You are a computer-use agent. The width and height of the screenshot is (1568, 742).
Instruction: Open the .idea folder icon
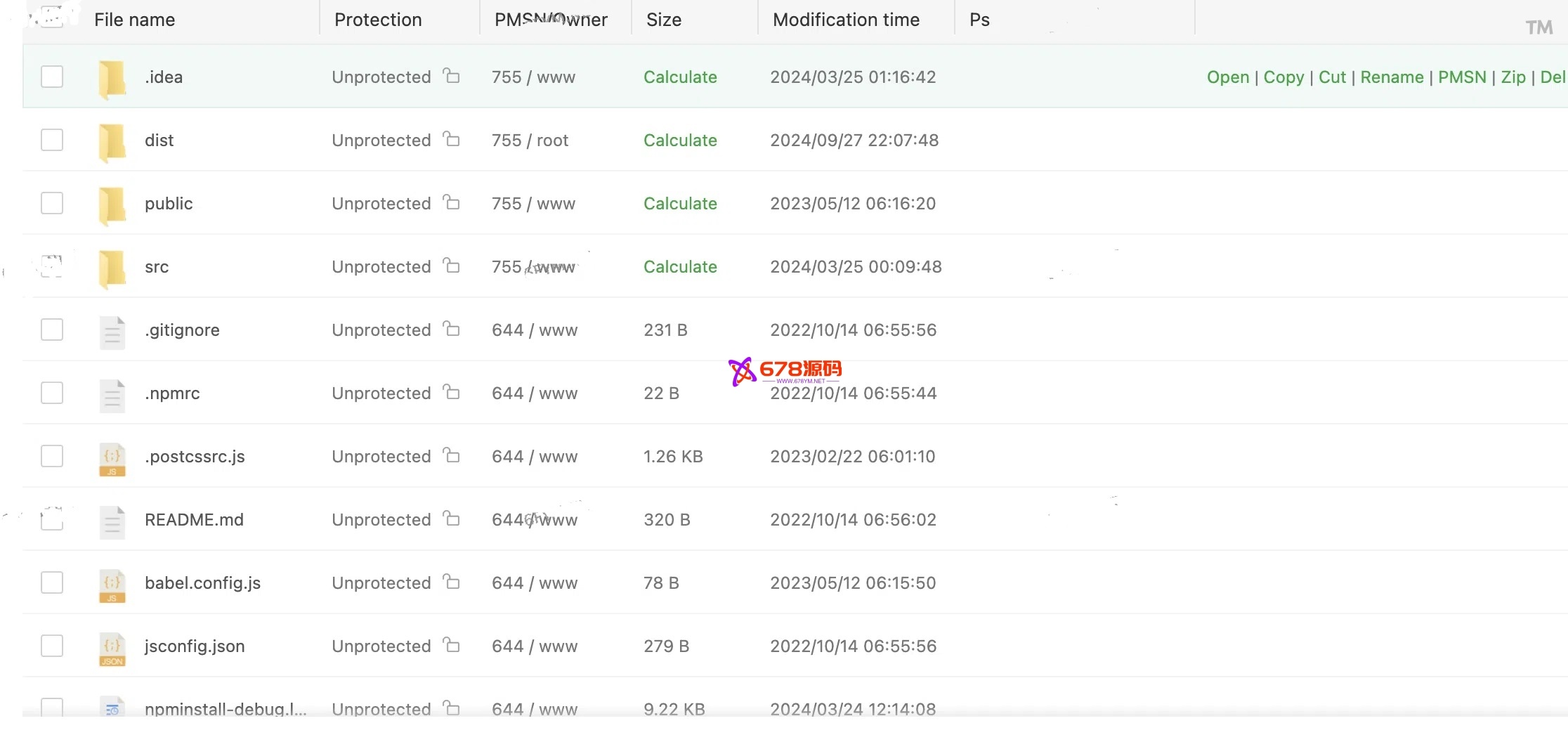tap(112, 77)
